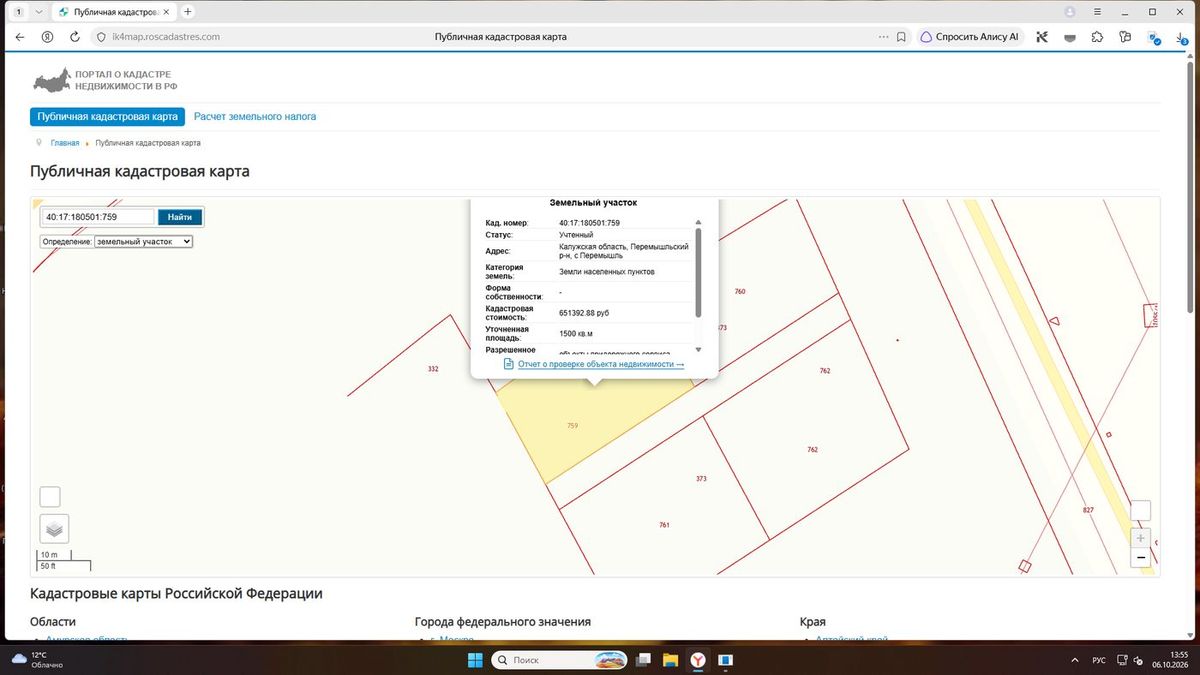Open 'Отчет о проверке объекта недвижимости' link
The height and width of the screenshot is (675, 1200).
[x=601, y=364]
